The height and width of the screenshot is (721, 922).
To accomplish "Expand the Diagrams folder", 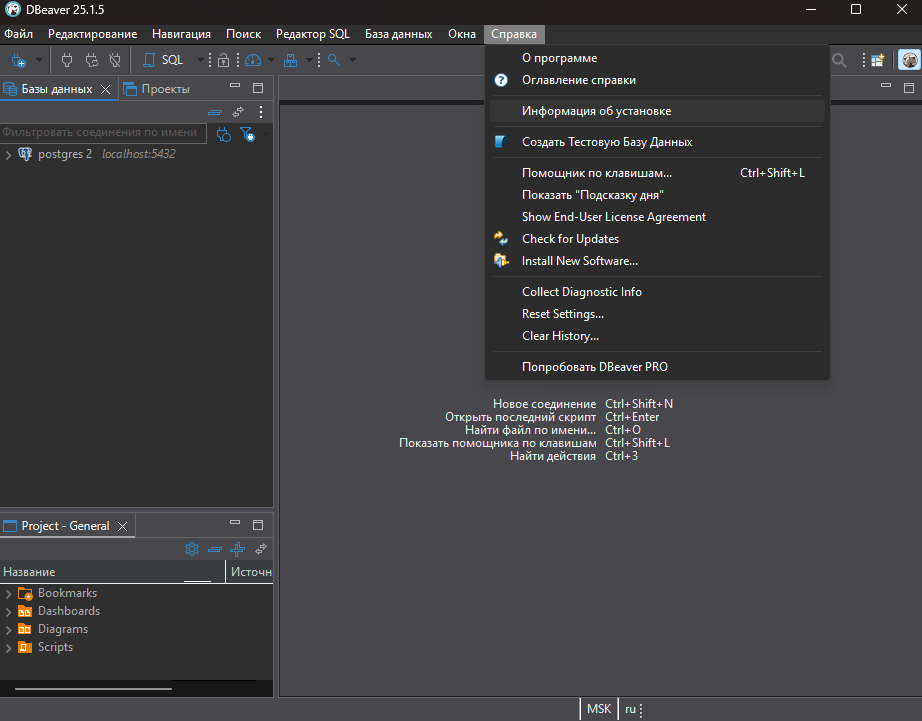I will click(x=8, y=630).
